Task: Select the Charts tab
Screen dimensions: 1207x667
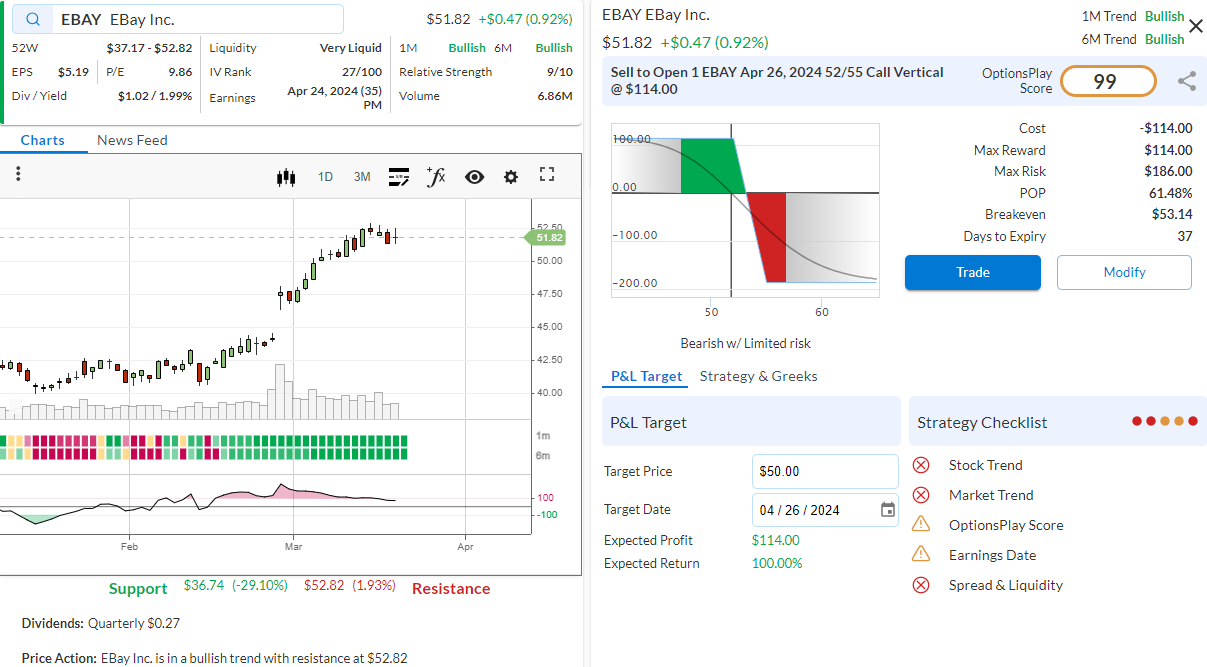Action: pyautogui.click(x=42, y=140)
